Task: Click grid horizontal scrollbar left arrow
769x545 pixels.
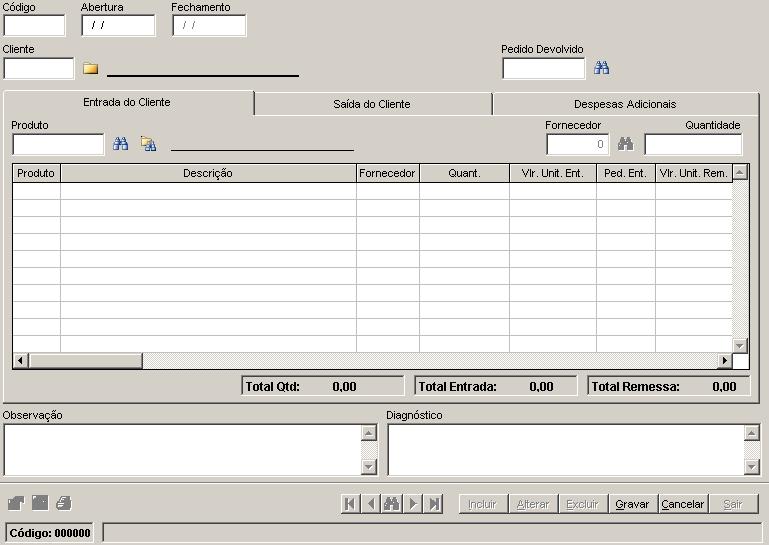Action: (x=20, y=361)
